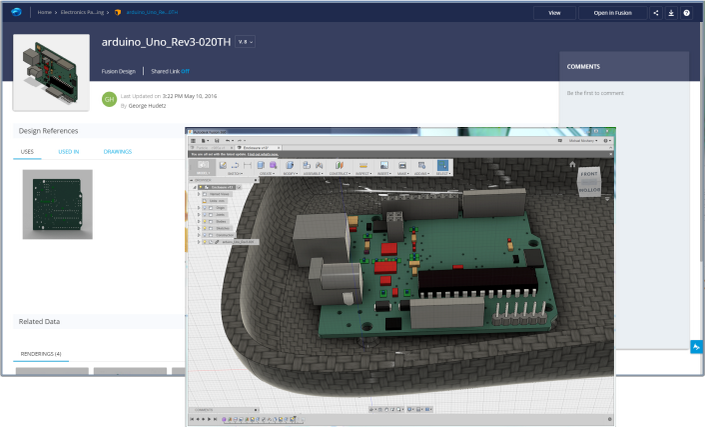Open the Help question mark icon
The width and height of the screenshot is (705, 427).
coord(686,13)
